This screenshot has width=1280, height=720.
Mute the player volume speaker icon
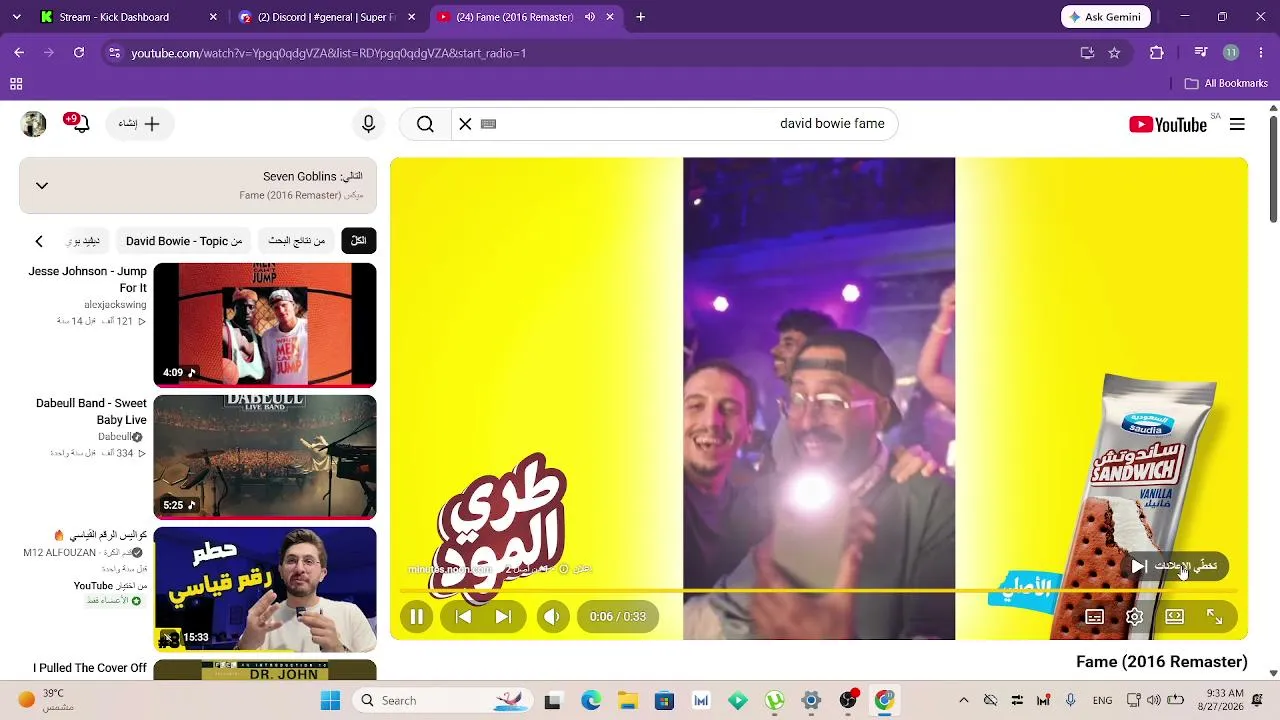pyautogui.click(x=552, y=617)
